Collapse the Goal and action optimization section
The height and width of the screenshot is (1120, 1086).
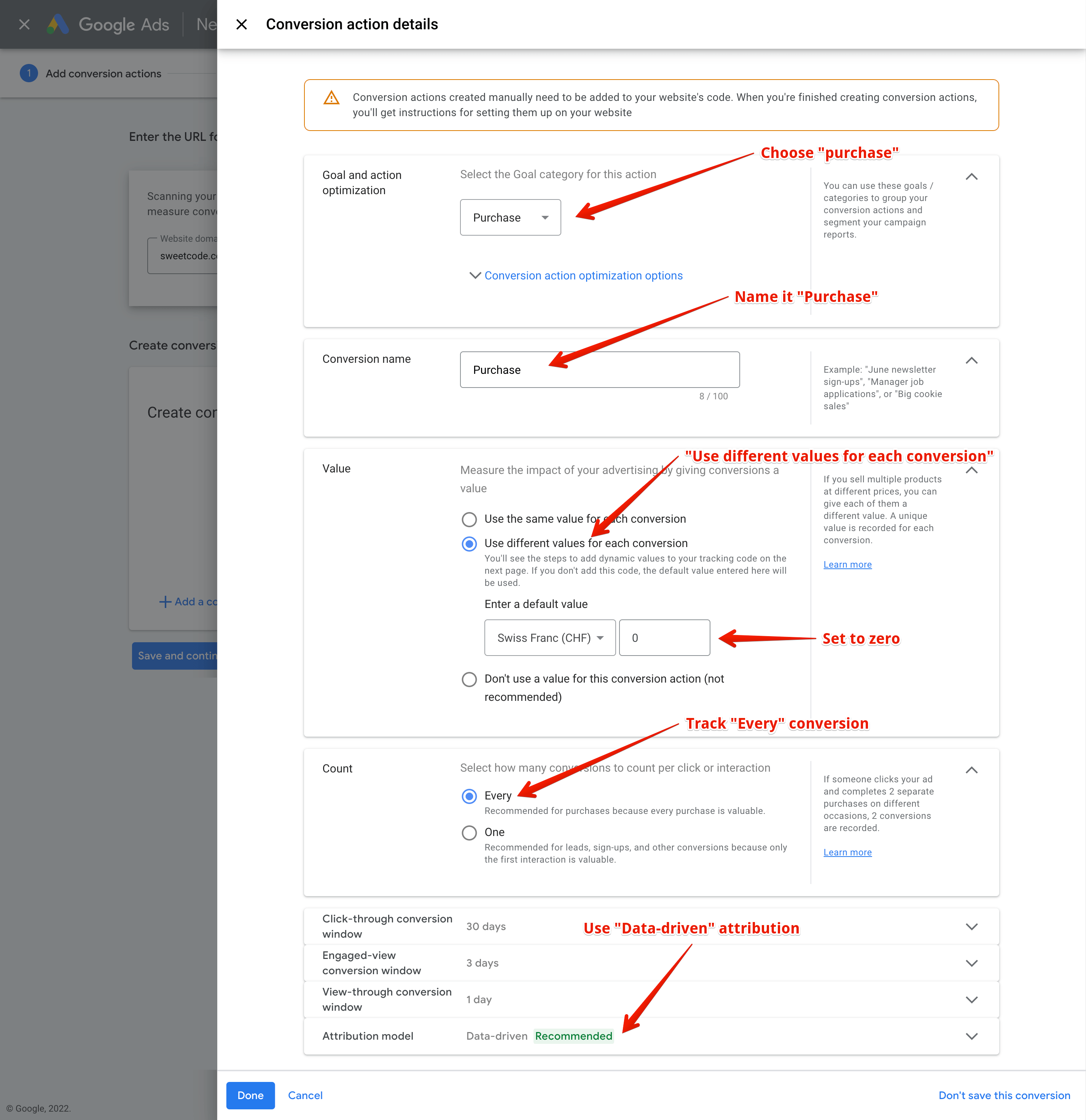971,177
